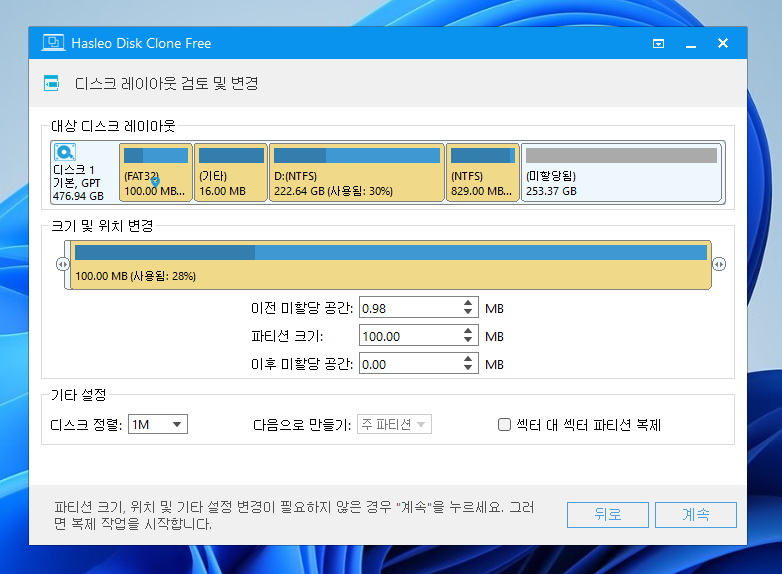This screenshot has width=782, height=574.
Task: Click the 476.94 GB disk size text
Action: pos(78,196)
